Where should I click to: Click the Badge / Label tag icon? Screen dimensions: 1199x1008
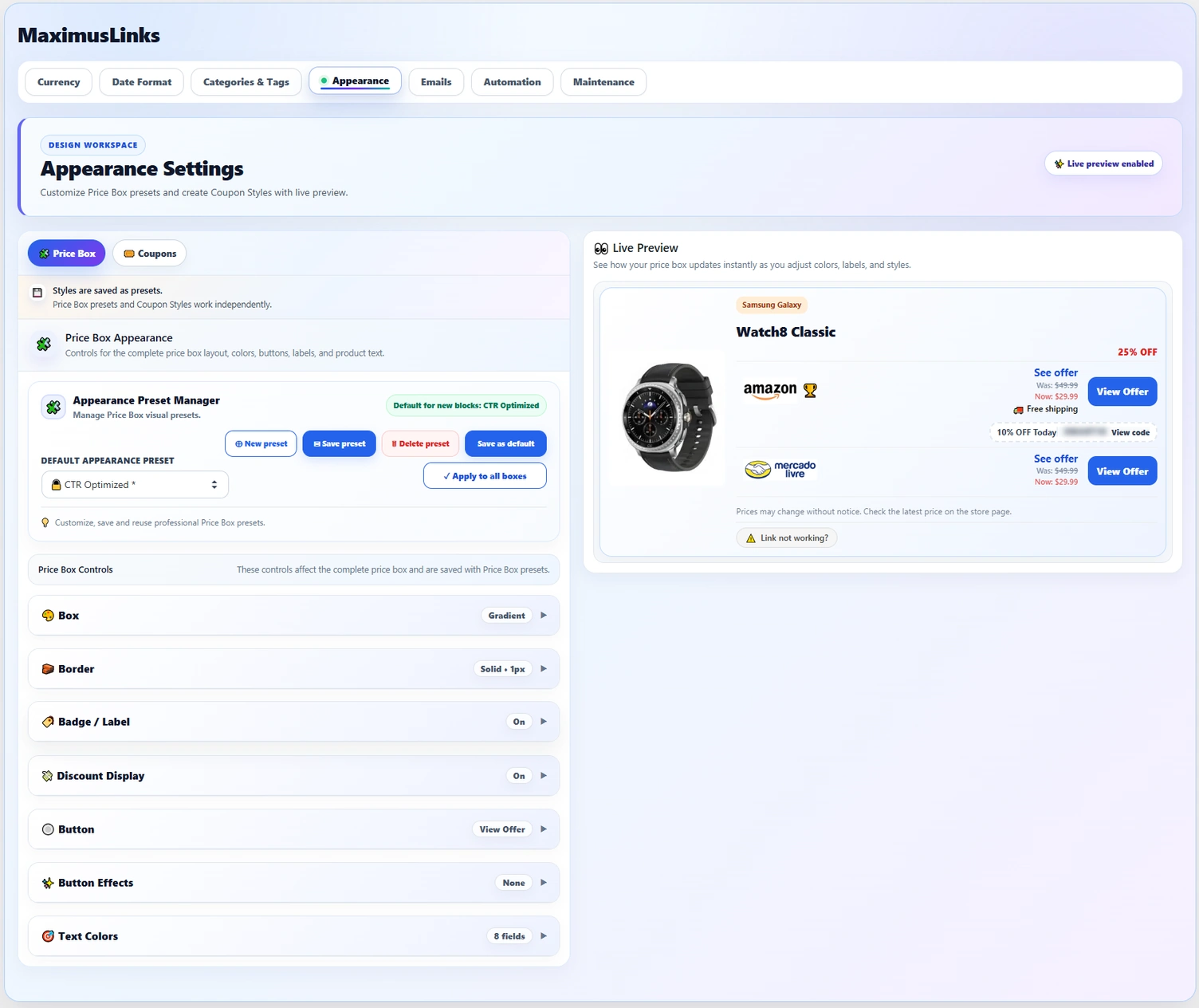[x=48, y=722]
